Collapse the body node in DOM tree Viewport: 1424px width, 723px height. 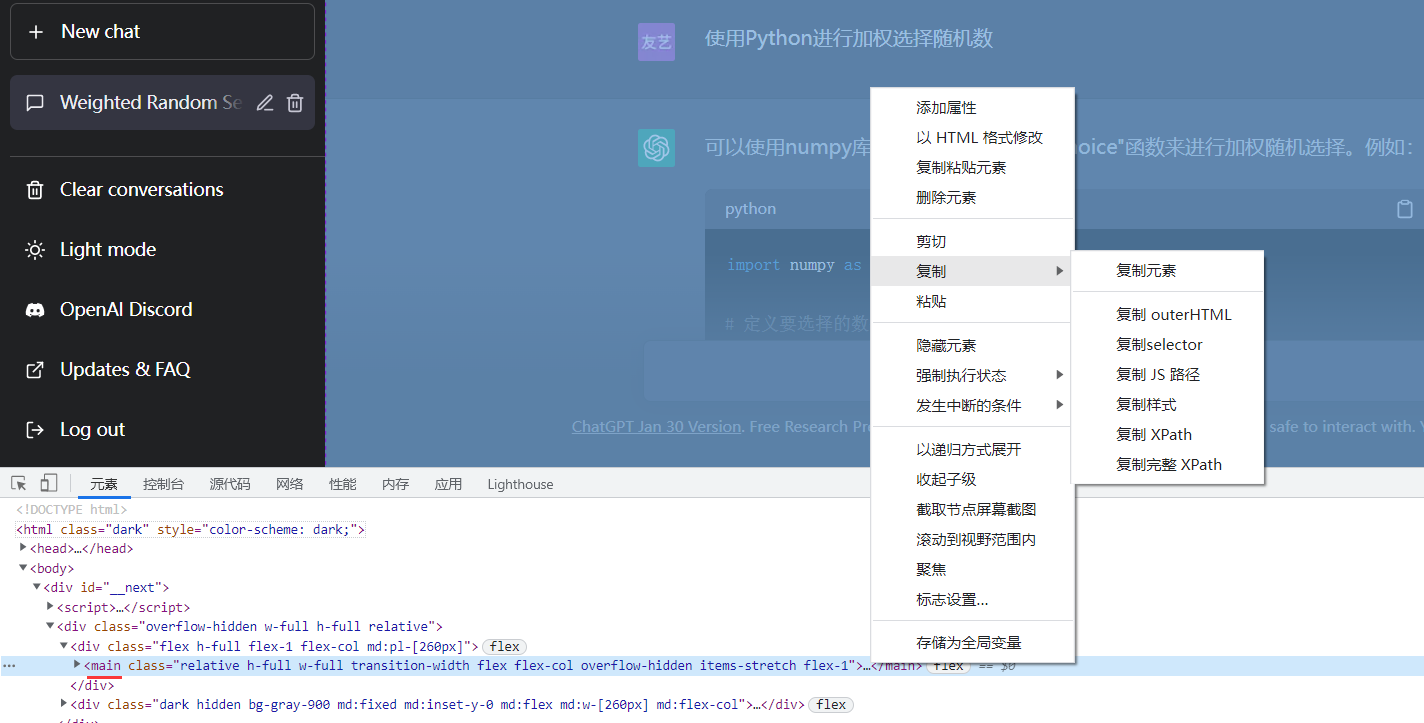coord(23,568)
